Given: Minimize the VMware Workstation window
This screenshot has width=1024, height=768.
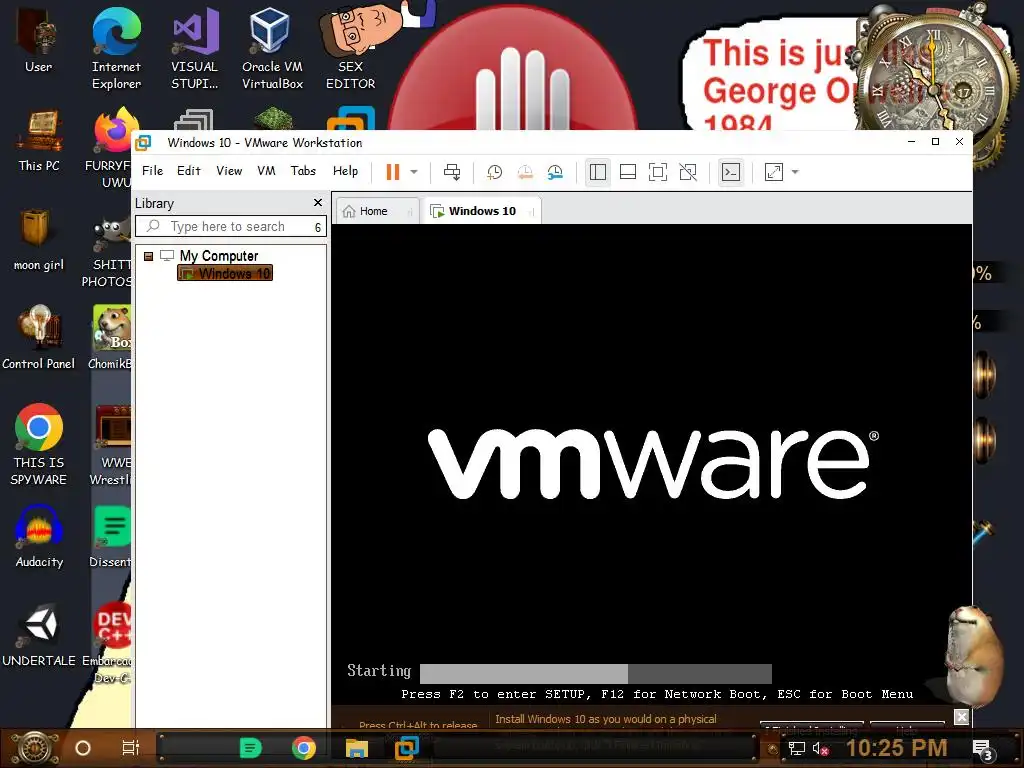Looking at the screenshot, I should click(912, 142).
